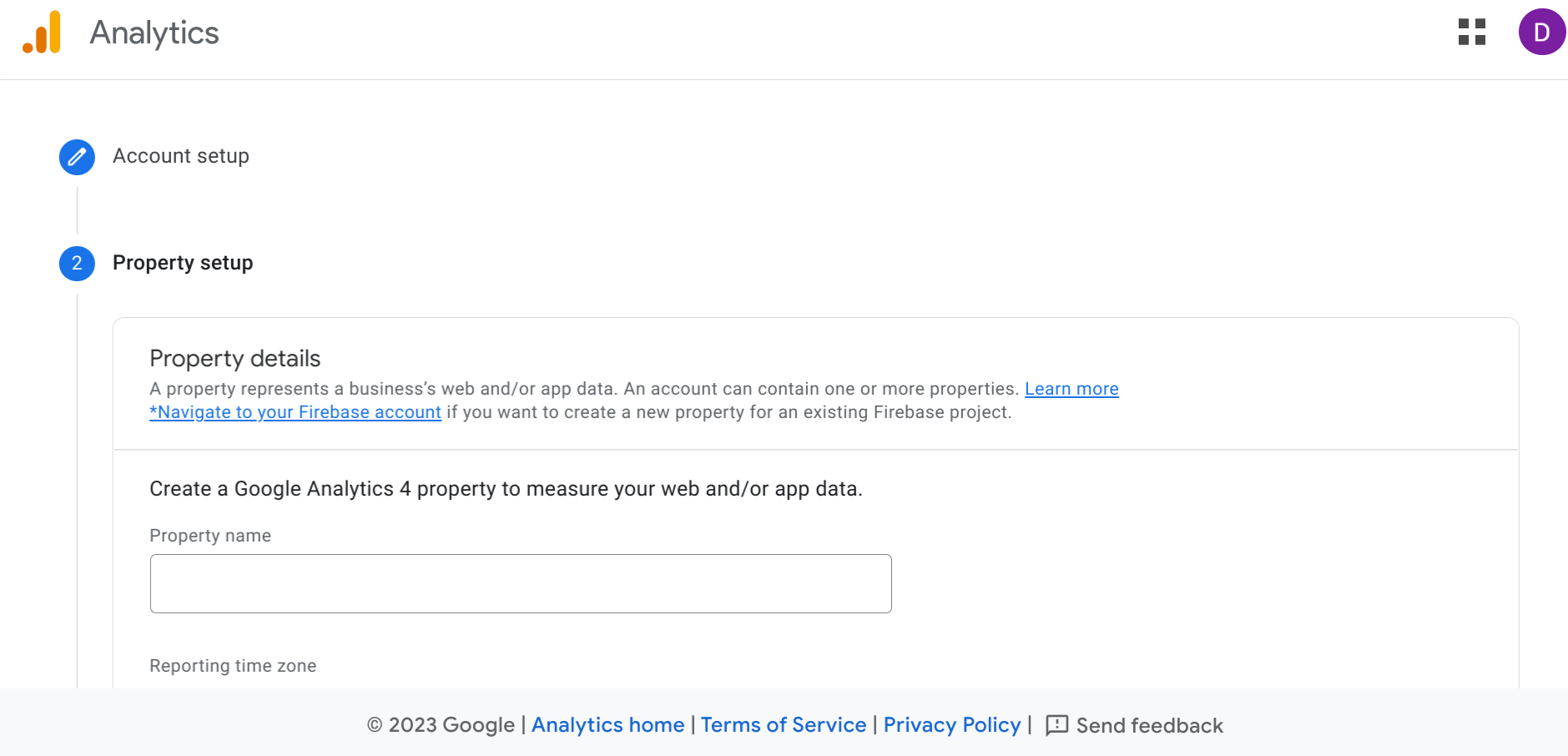1568x756 pixels.
Task: Click the Account setup pencil edit icon
Action: click(77, 157)
